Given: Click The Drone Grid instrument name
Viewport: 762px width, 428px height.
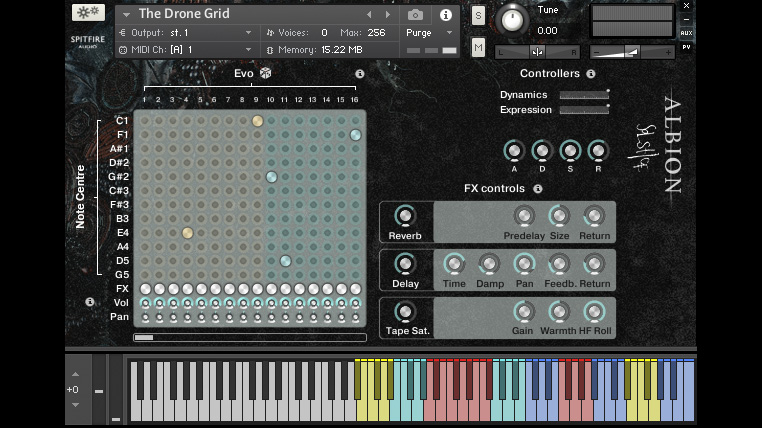Looking at the screenshot, I should (x=185, y=14).
